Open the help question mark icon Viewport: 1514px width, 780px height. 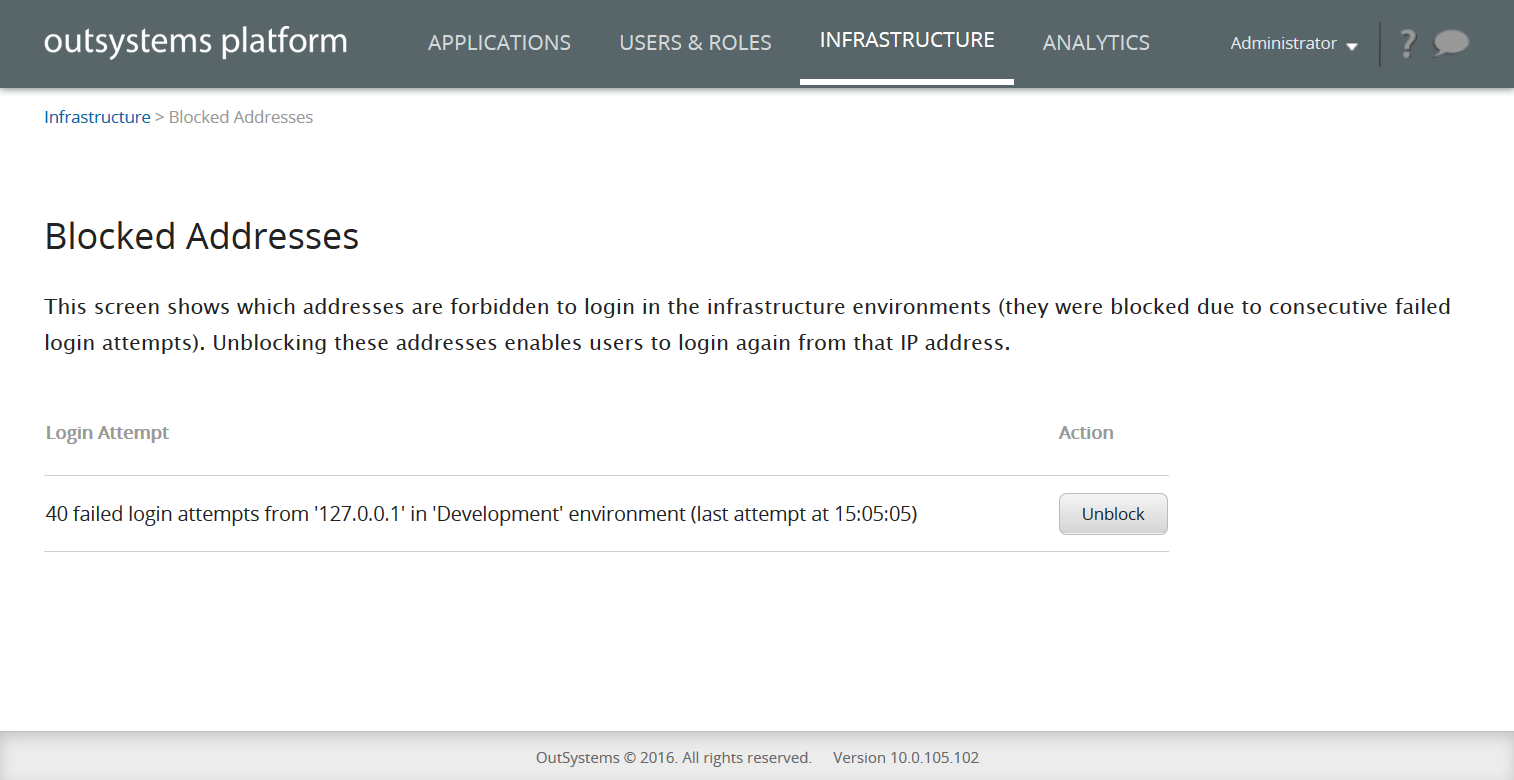[x=1407, y=43]
